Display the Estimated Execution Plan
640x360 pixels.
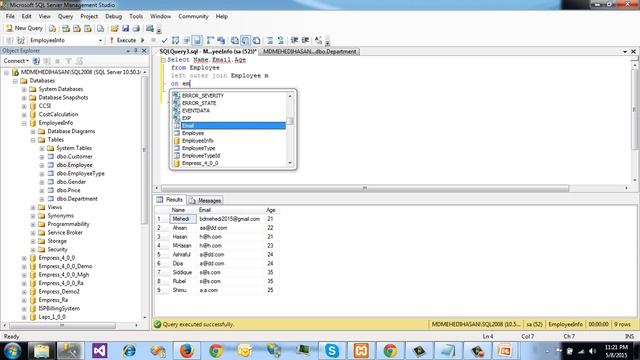point(175,40)
